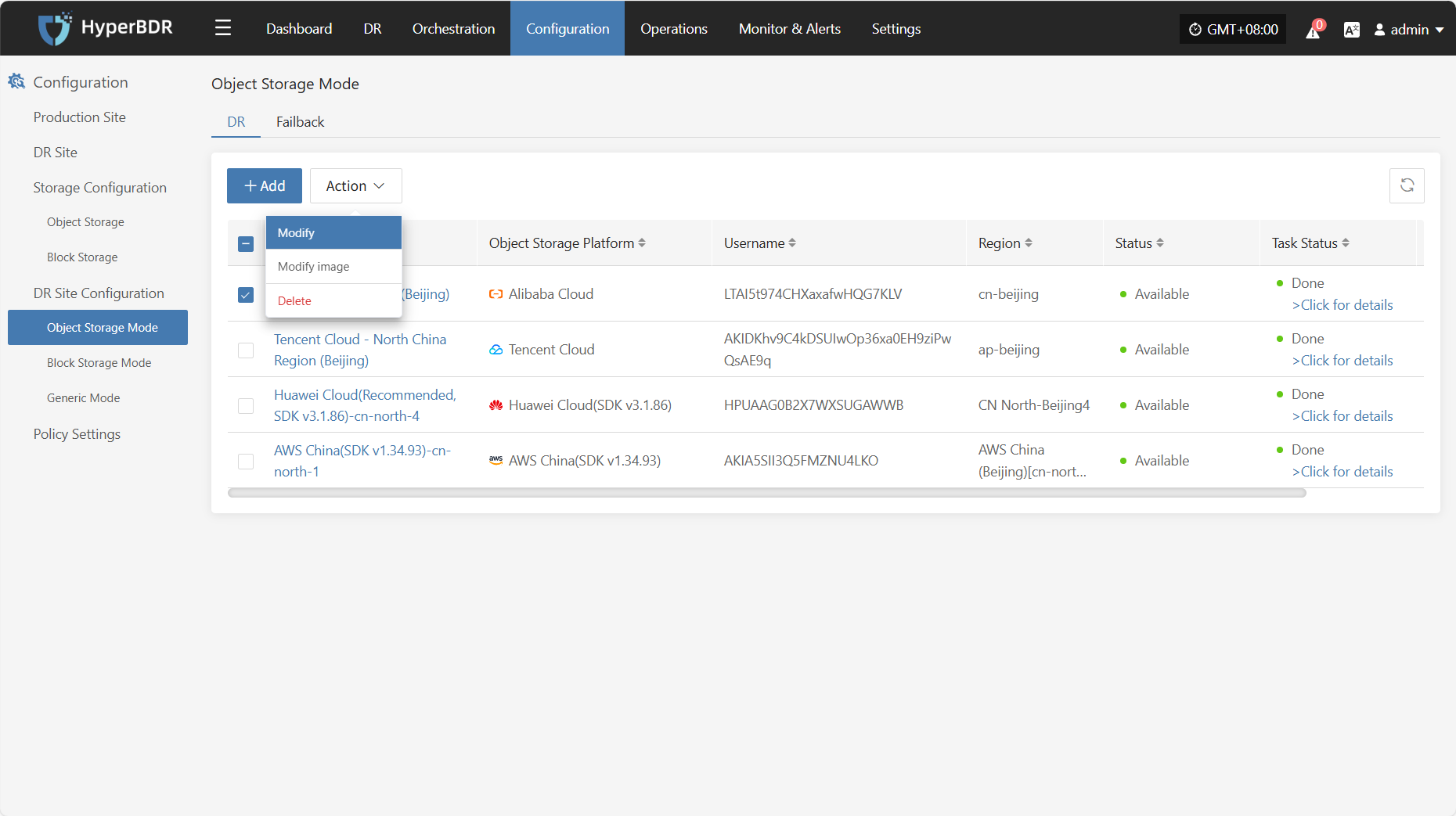
Task: Expand the admin user dropdown arrow
Action: point(1440,30)
